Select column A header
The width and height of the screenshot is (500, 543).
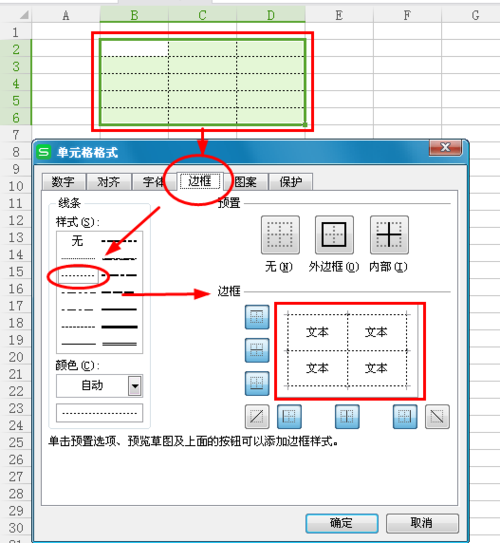pyautogui.click(x=66, y=15)
